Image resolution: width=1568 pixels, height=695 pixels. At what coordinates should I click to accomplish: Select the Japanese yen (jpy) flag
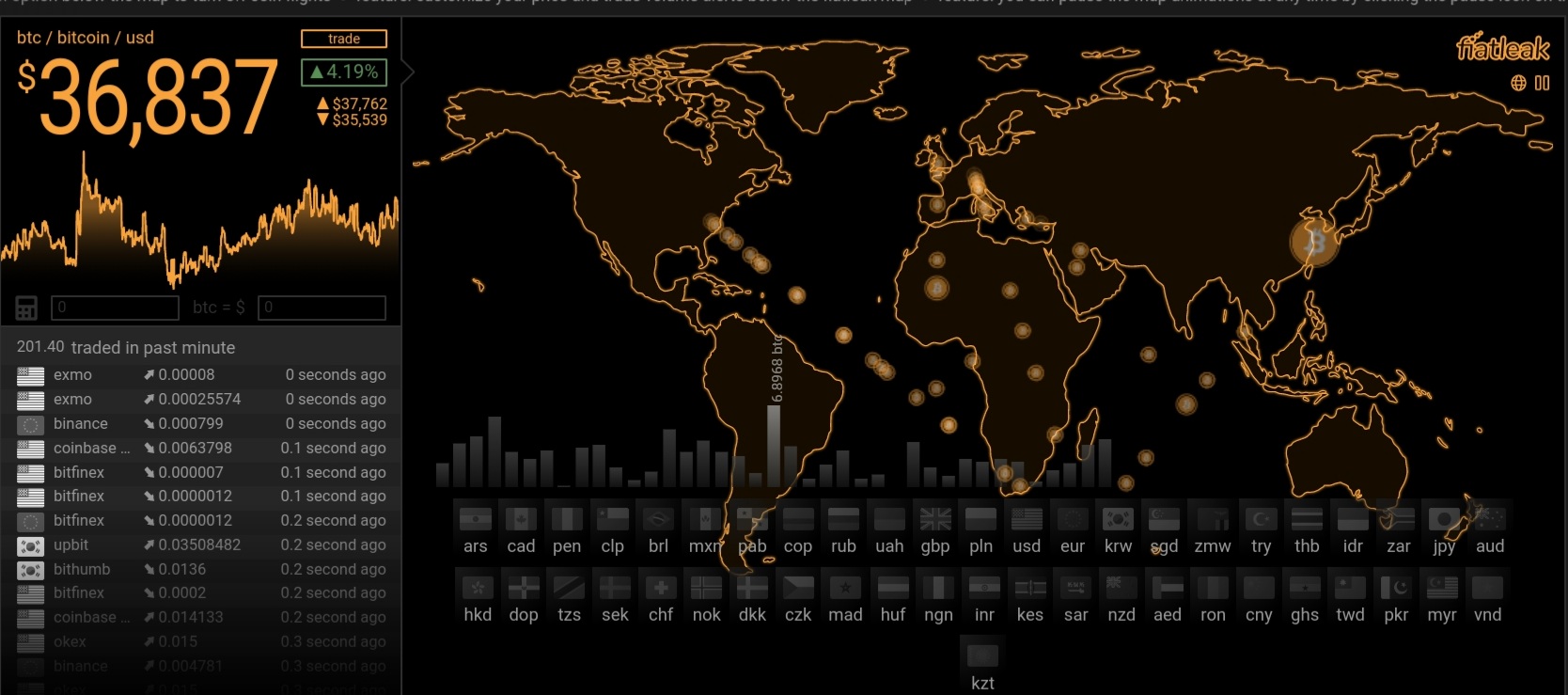pos(1444,520)
